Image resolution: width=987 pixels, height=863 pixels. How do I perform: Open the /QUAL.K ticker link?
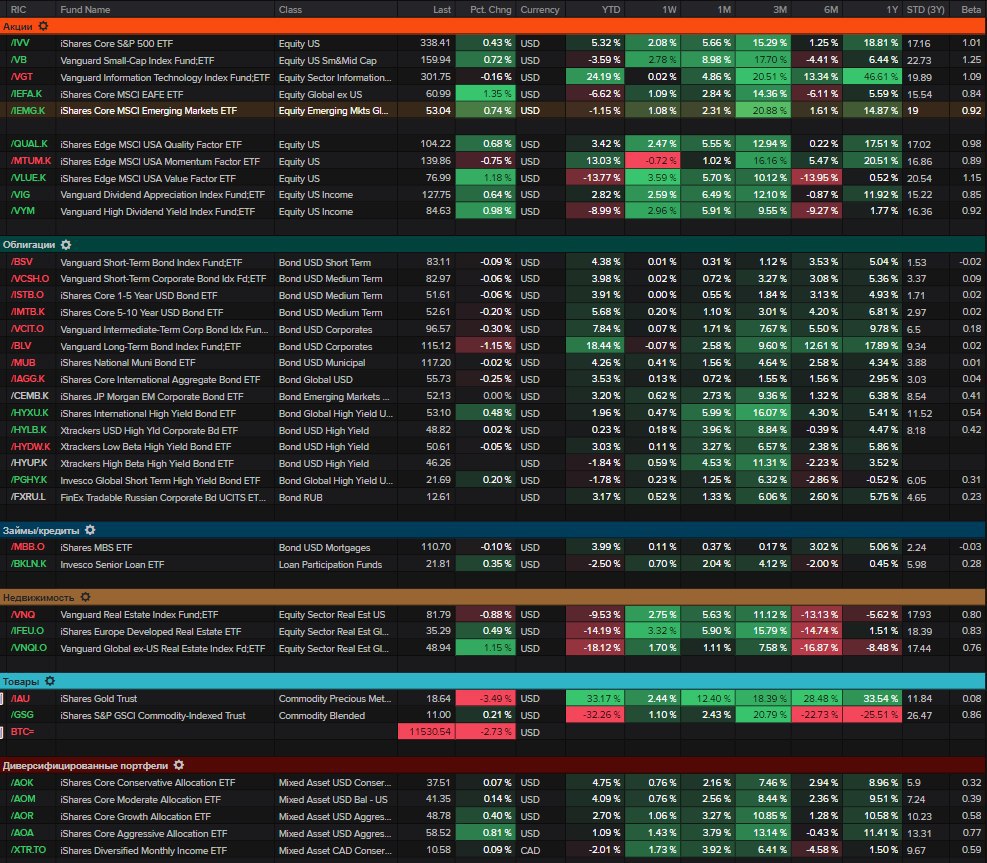29,144
